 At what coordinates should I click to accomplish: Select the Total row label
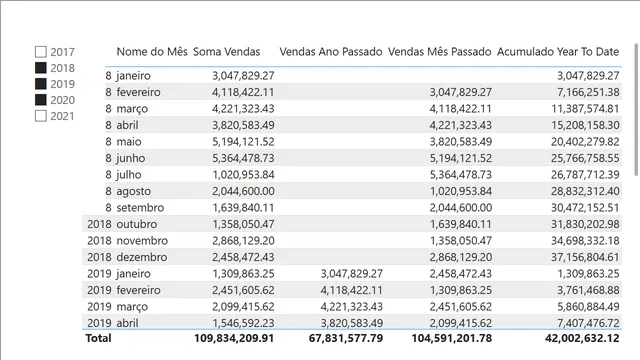point(98,338)
